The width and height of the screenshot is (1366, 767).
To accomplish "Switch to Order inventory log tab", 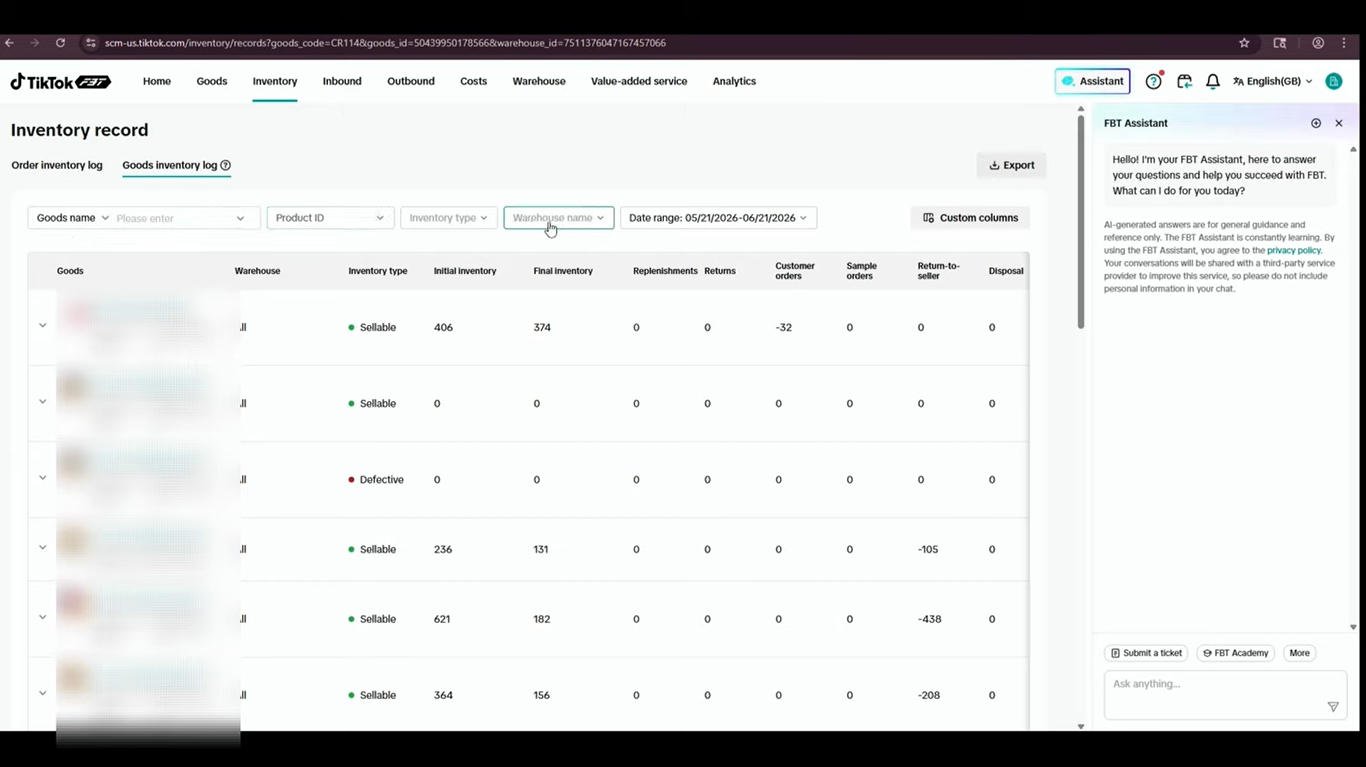I will [x=57, y=165].
